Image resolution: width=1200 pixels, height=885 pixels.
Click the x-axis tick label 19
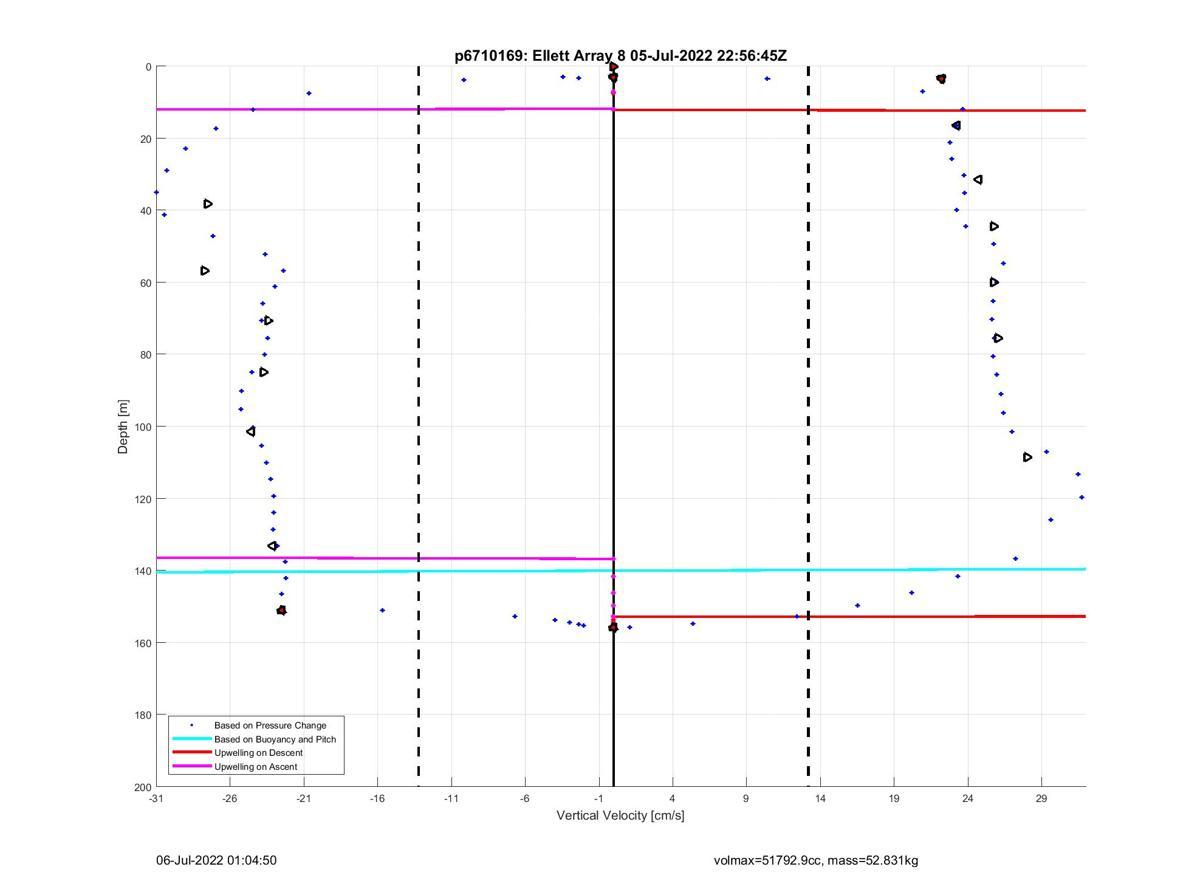pos(894,798)
